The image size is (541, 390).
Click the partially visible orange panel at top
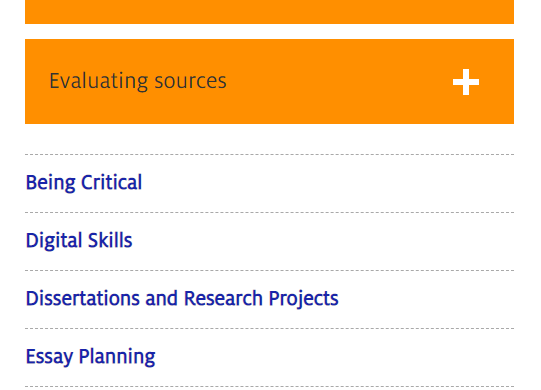pos(269,12)
